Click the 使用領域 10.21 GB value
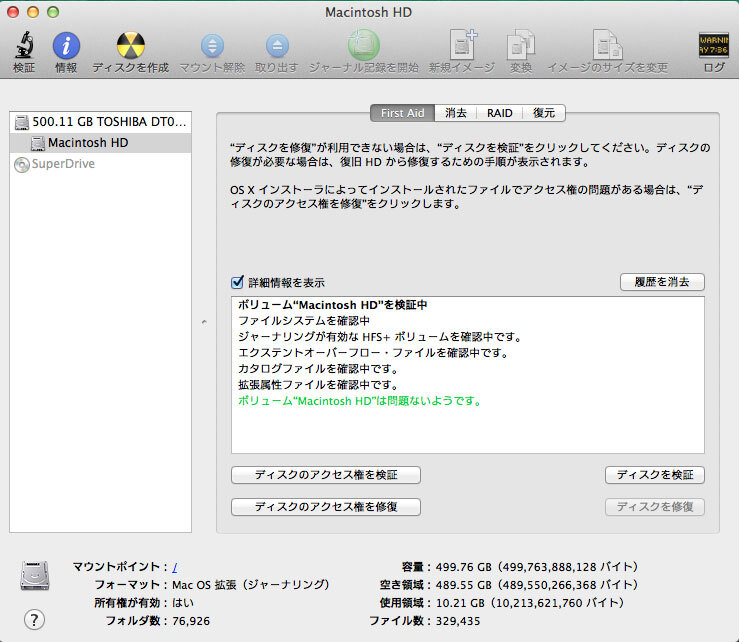 pyautogui.click(x=530, y=603)
